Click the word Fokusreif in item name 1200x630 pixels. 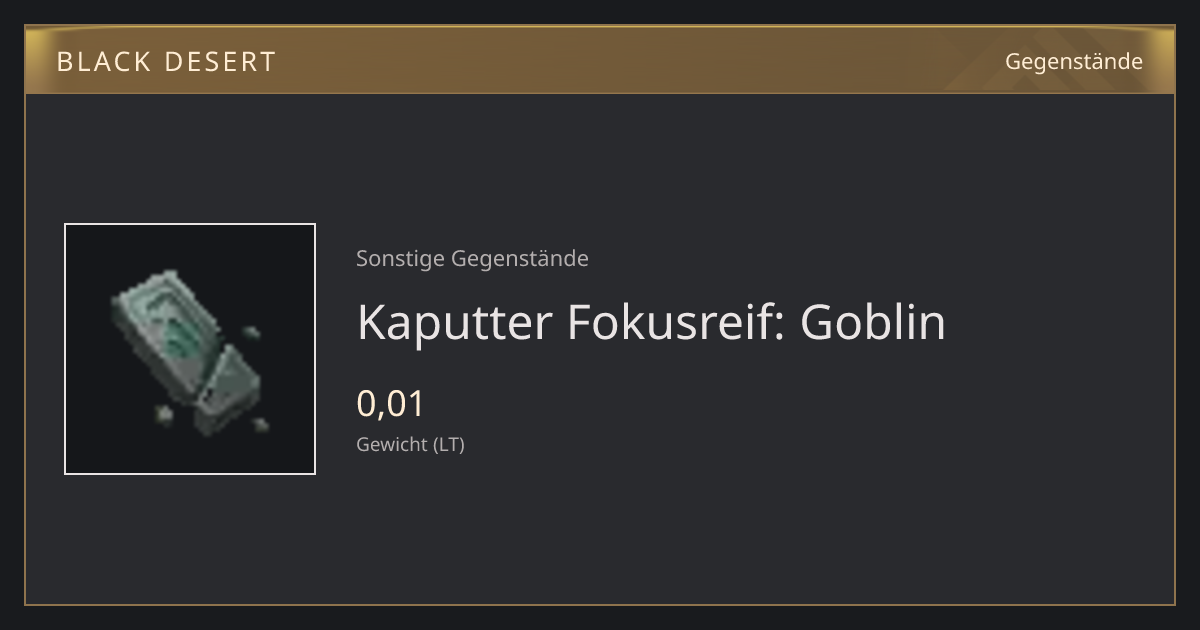(x=675, y=322)
